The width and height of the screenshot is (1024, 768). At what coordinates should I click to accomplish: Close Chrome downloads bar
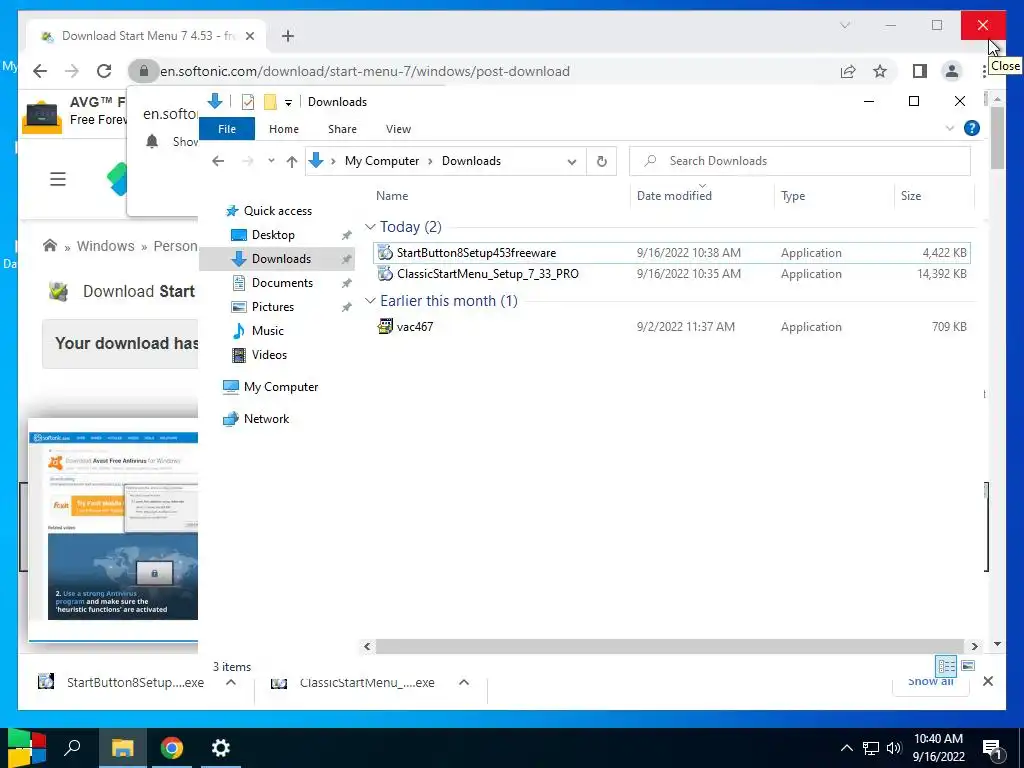click(x=987, y=681)
